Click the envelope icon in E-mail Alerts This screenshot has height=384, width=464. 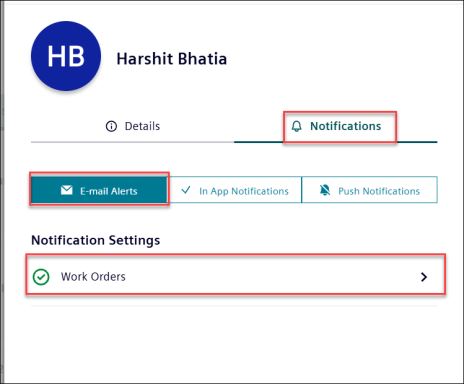[67, 190]
